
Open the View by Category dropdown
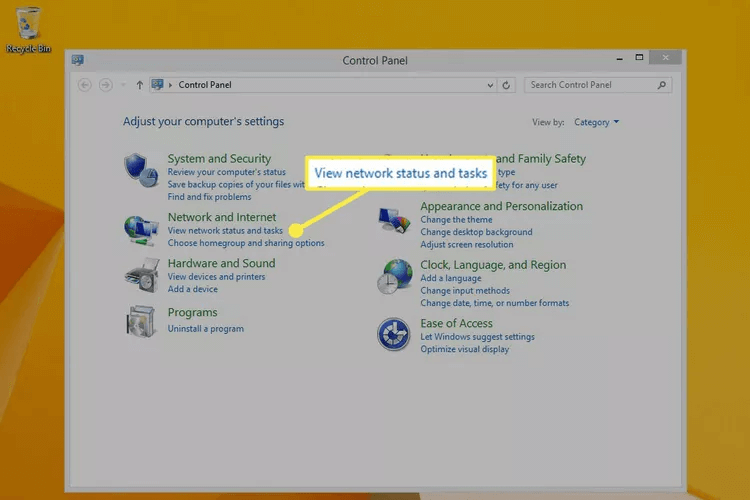pyautogui.click(x=596, y=122)
